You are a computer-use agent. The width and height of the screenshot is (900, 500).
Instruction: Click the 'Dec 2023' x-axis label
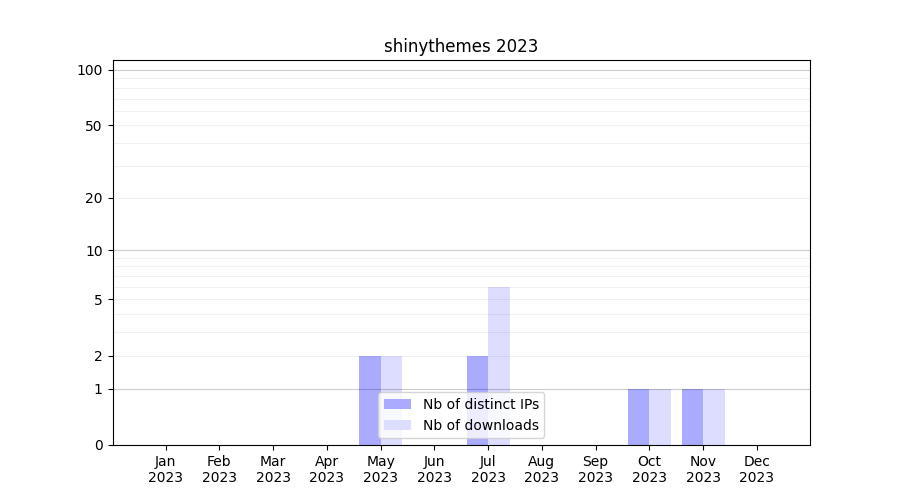(x=756, y=469)
